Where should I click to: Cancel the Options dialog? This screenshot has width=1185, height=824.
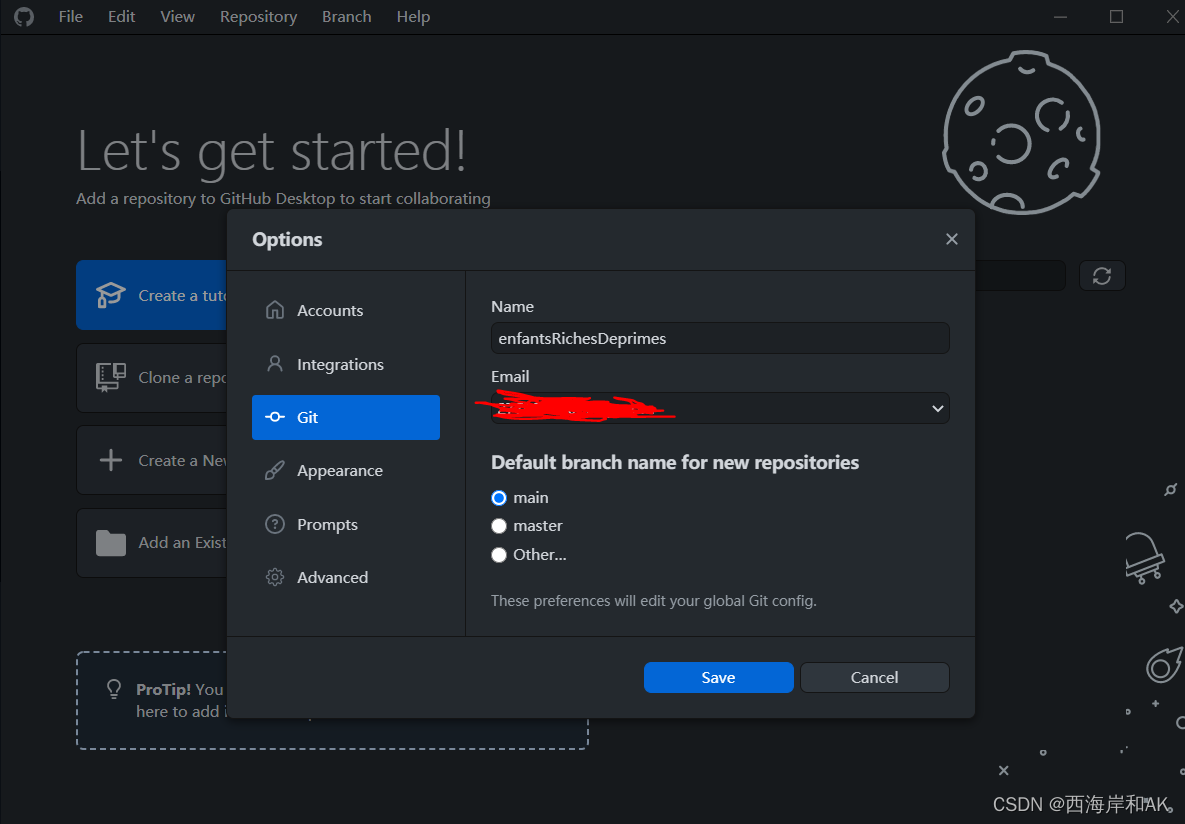tap(874, 677)
